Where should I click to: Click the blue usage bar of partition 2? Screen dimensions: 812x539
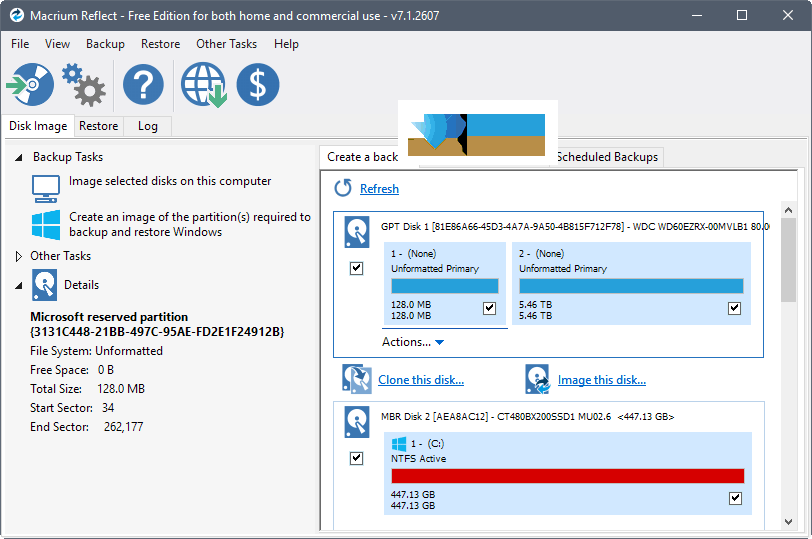click(631, 286)
